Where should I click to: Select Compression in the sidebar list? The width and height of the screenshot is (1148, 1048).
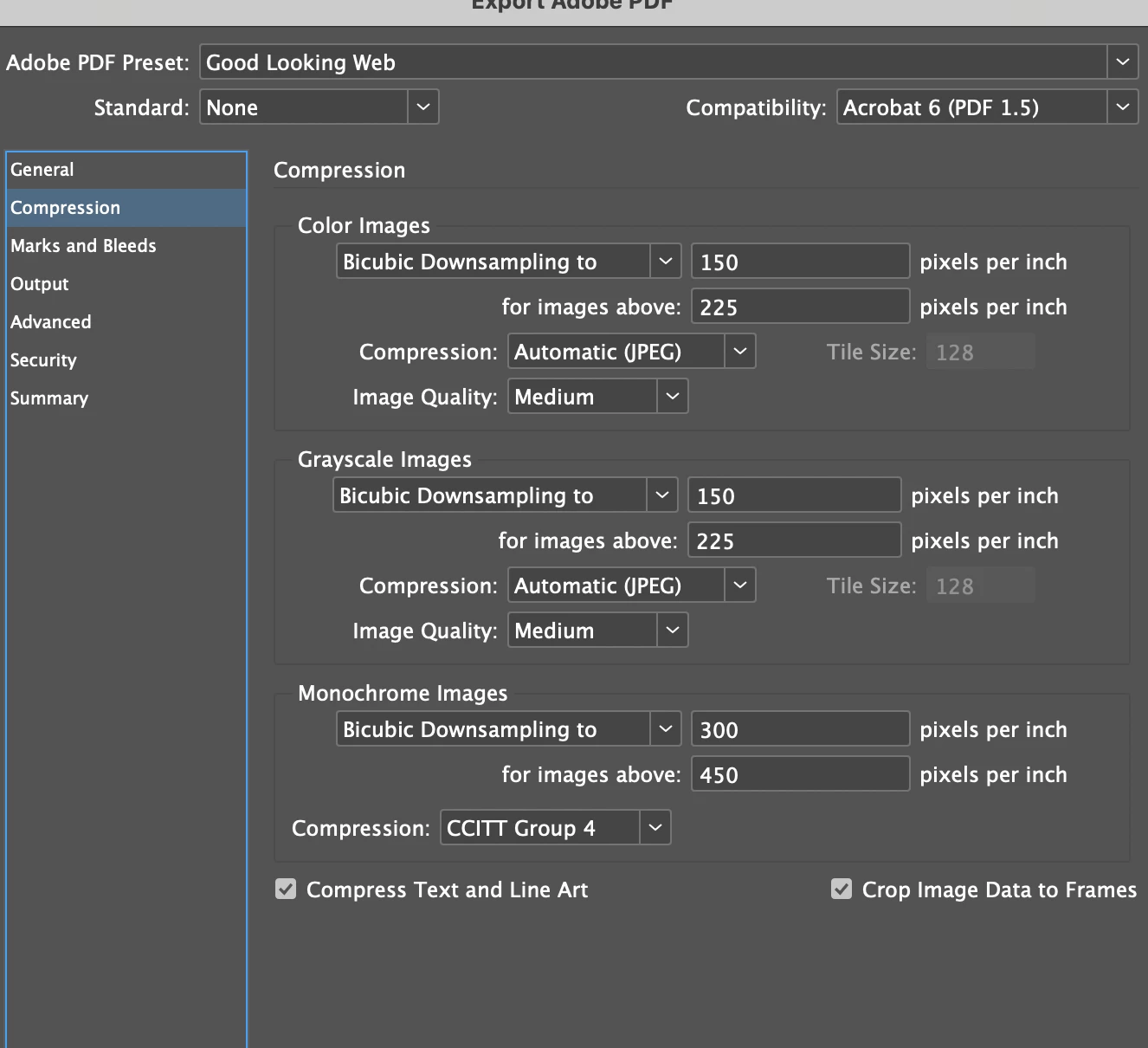[126, 208]
